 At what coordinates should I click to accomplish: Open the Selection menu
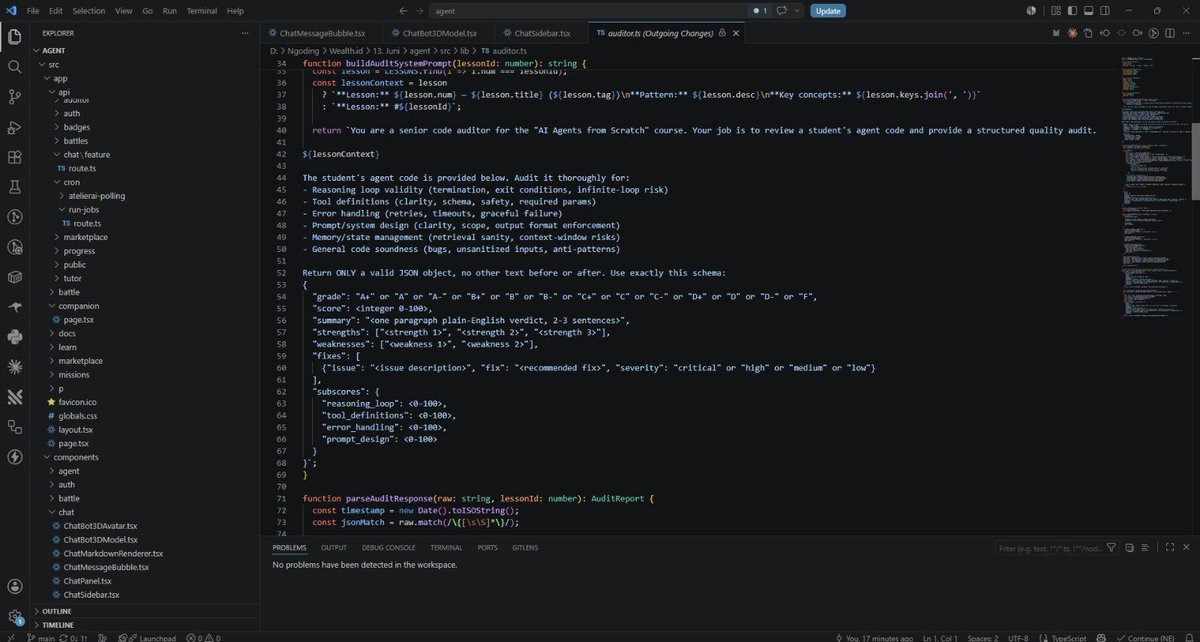tap(88, 11)
